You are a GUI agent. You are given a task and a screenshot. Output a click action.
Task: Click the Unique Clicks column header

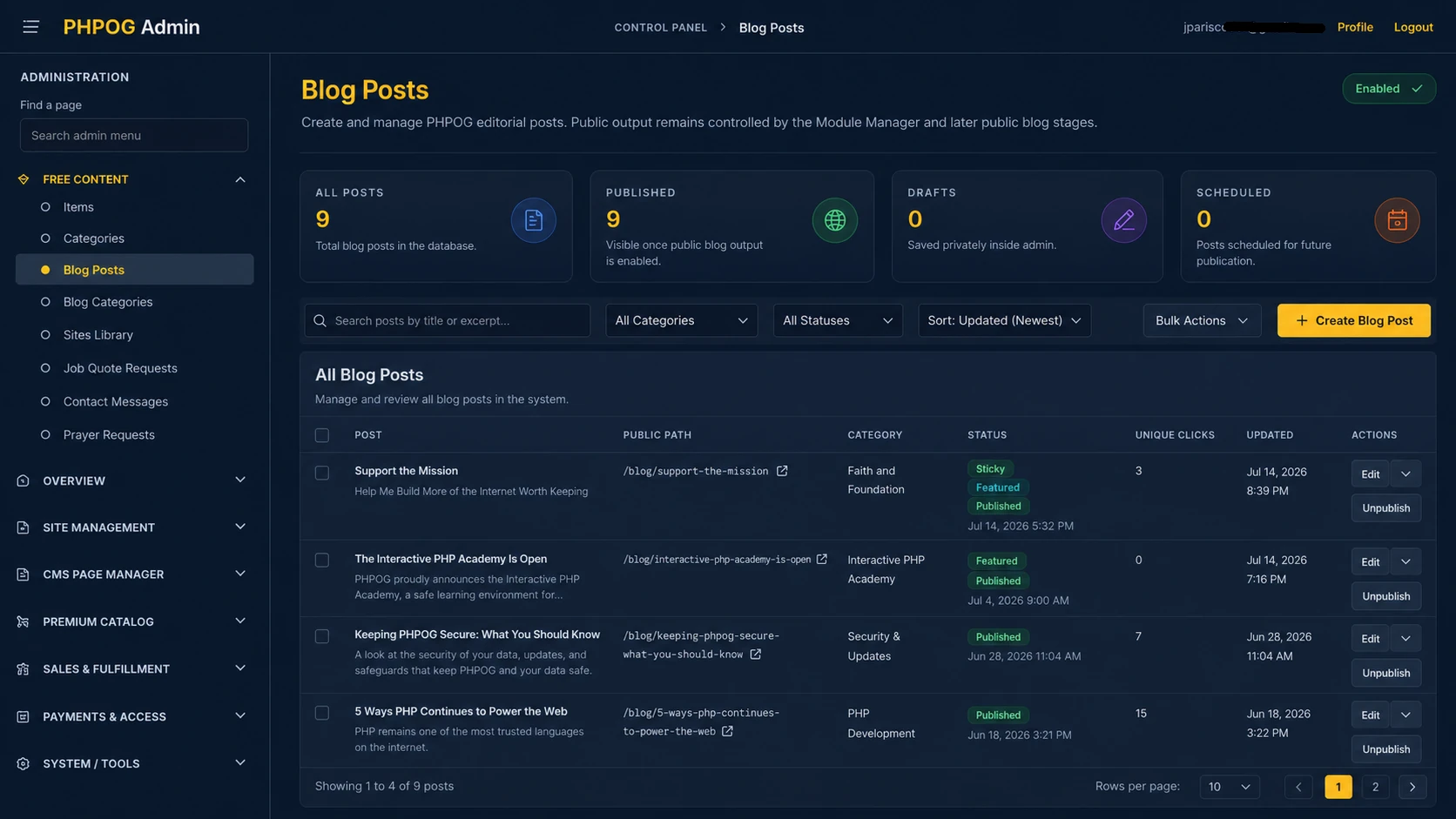[x=1175, y=435]
